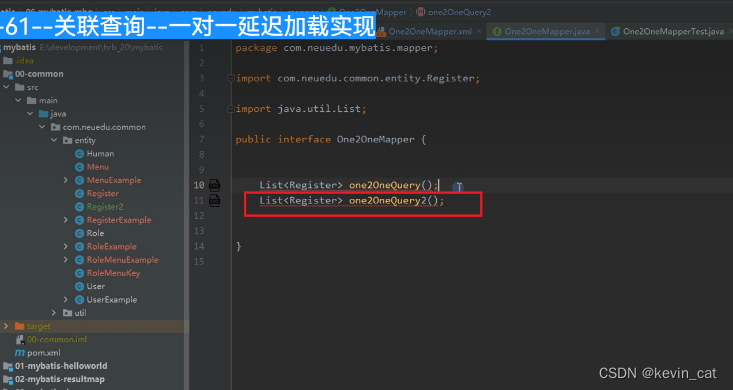
Task: Click the src folder icon
Action: pyautogui.click(x=20, y=87)
